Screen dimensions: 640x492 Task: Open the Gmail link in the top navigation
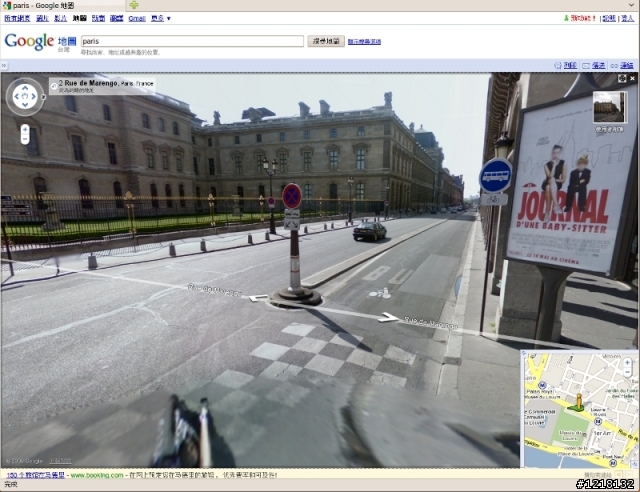[x=137, y=18]
